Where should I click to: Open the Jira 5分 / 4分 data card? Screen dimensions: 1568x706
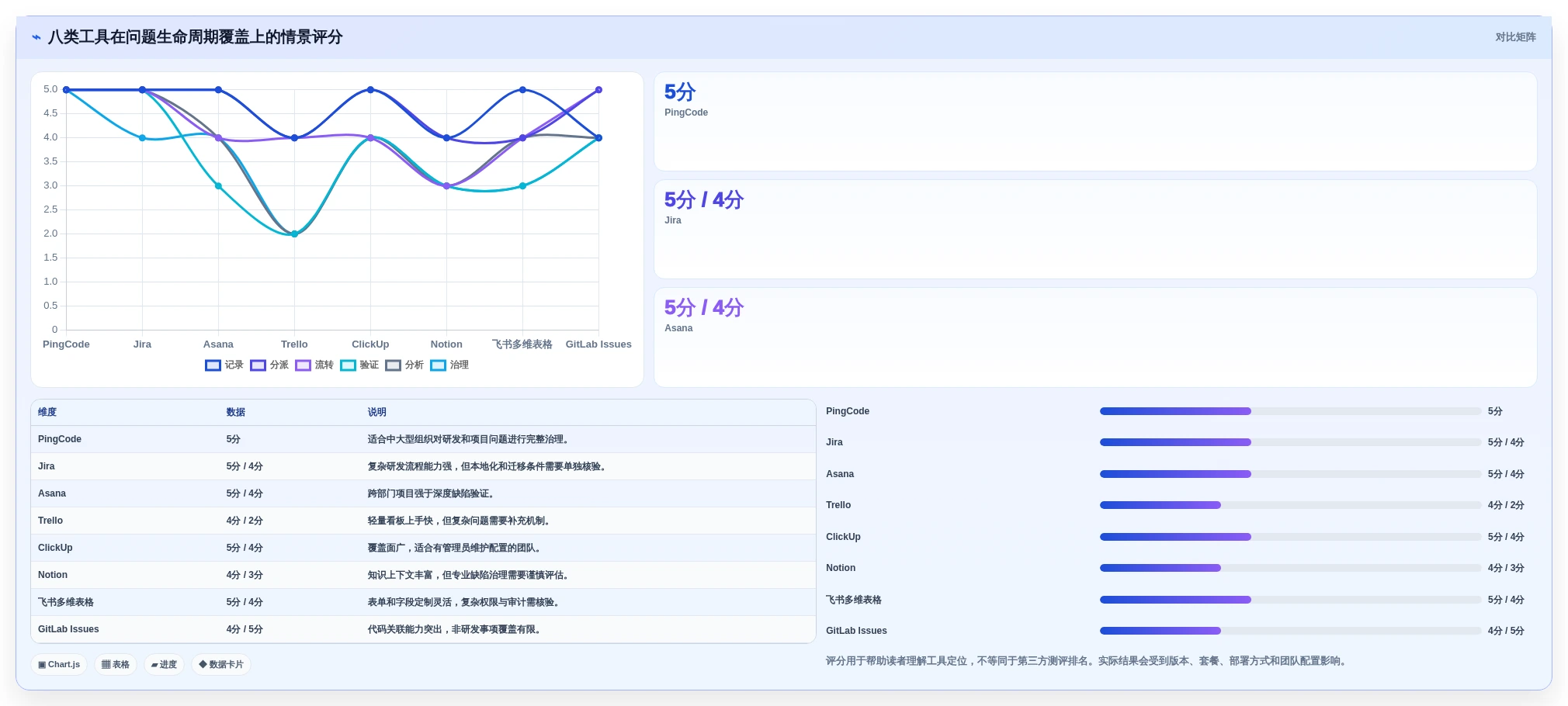click(x=1095, y=230)
